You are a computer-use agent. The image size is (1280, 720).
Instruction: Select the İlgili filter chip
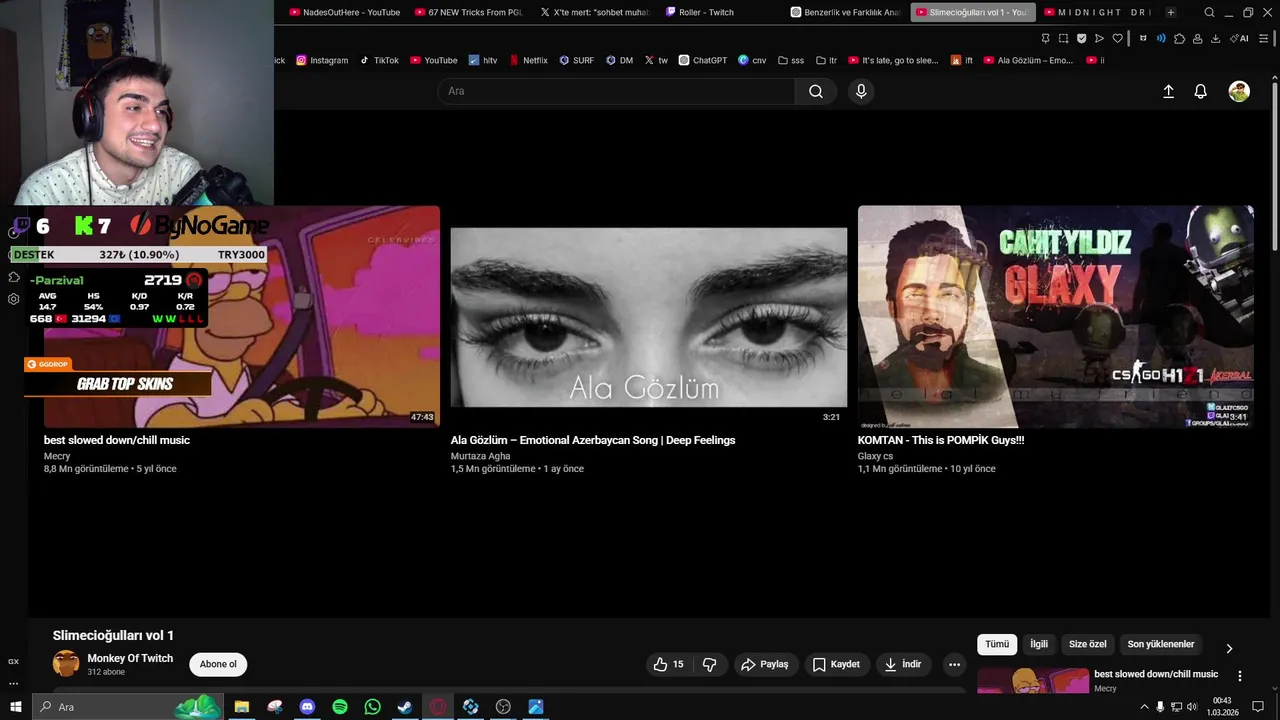pyautogui.click(x=1039, y=644)
